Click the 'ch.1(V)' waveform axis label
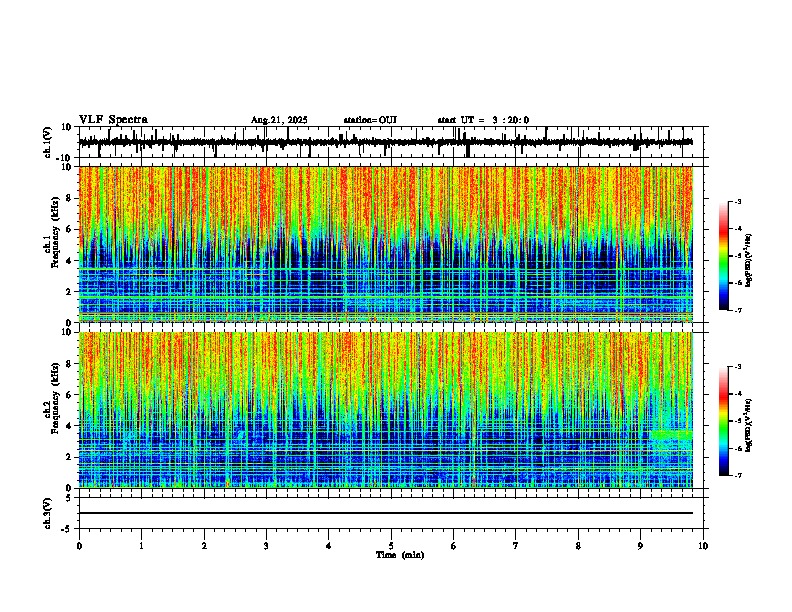The image size is (792, 612). click(x=48, y=142)
